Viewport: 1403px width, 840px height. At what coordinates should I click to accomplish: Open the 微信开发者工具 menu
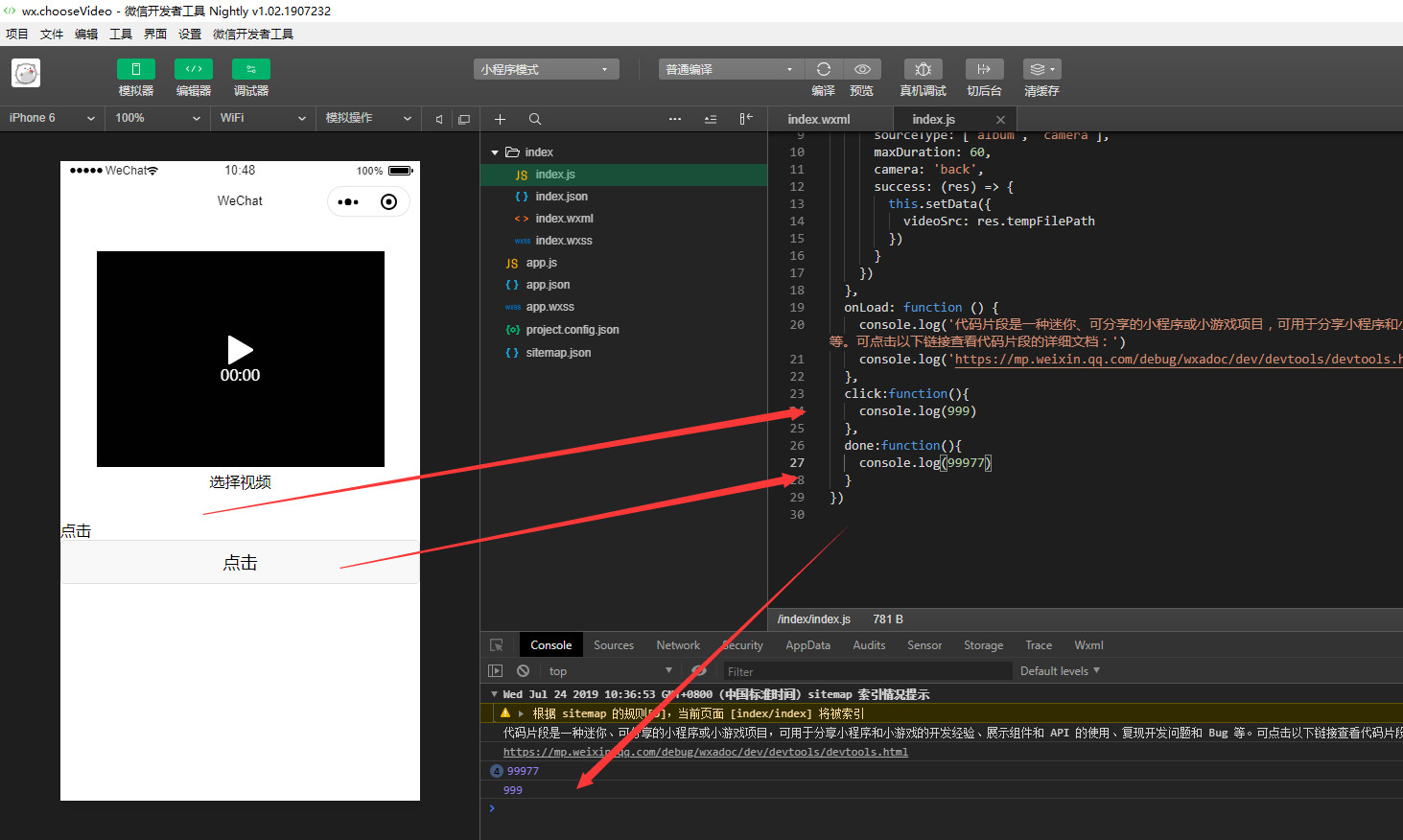pos(253,34)
